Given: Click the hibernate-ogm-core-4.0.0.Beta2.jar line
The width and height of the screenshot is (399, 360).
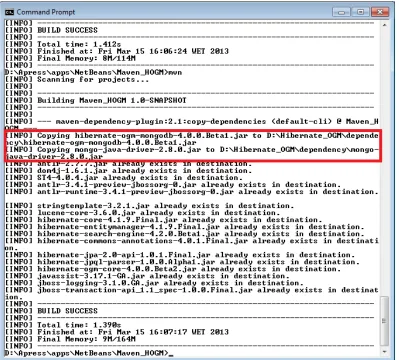Looking at the screenshot, I should click(173, 269).
